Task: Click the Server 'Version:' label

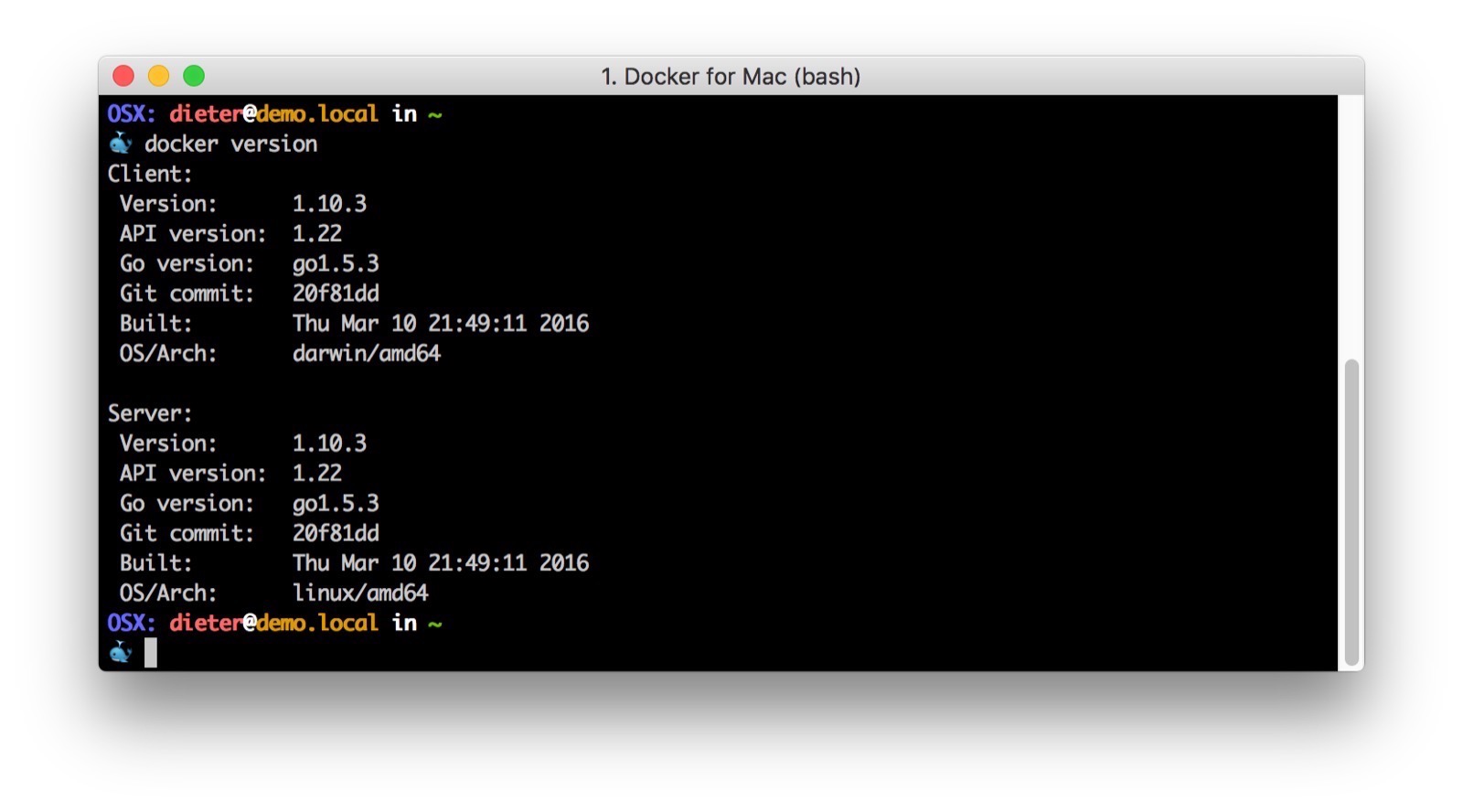Action: (x=168, y=443)
